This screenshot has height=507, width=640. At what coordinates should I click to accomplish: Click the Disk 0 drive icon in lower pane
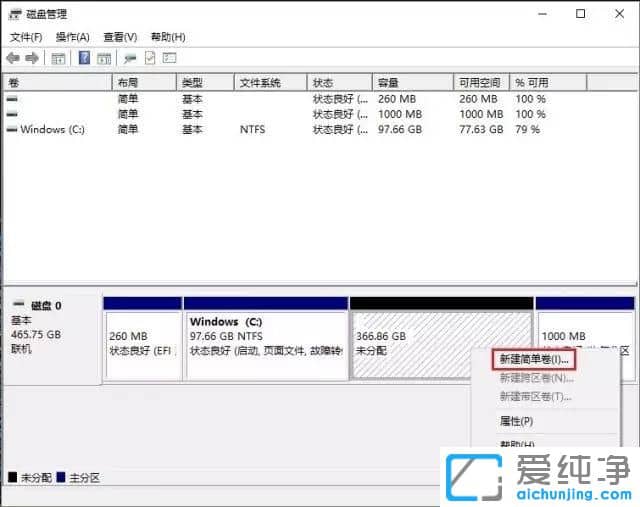coord(18,305)
